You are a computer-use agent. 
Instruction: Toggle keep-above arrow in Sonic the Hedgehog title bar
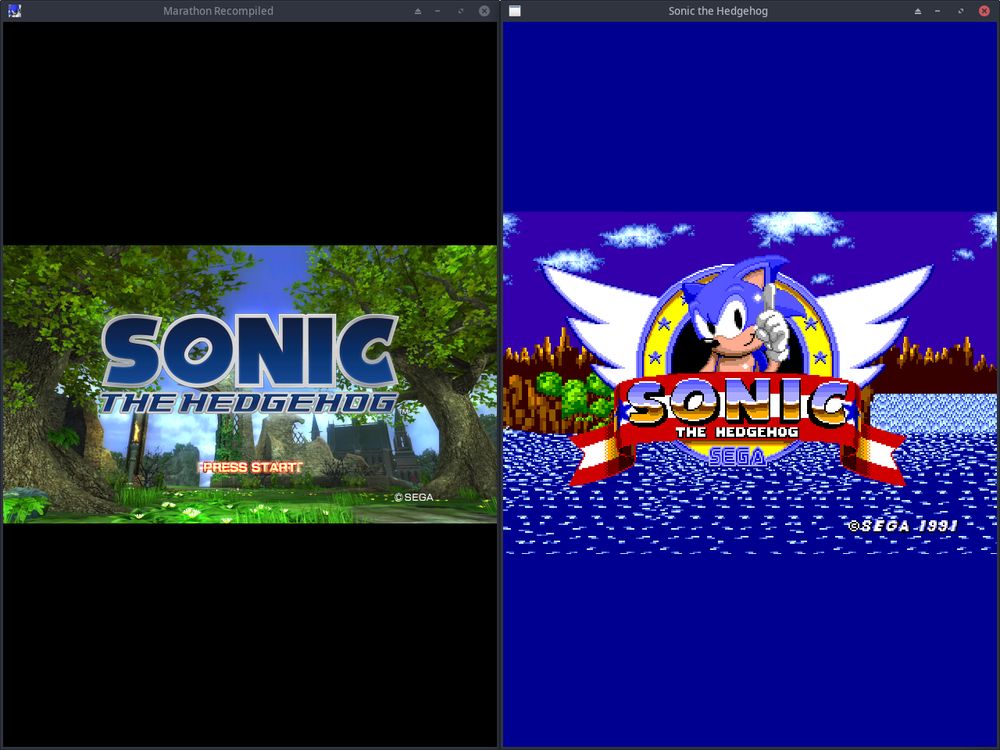point(918,11)
